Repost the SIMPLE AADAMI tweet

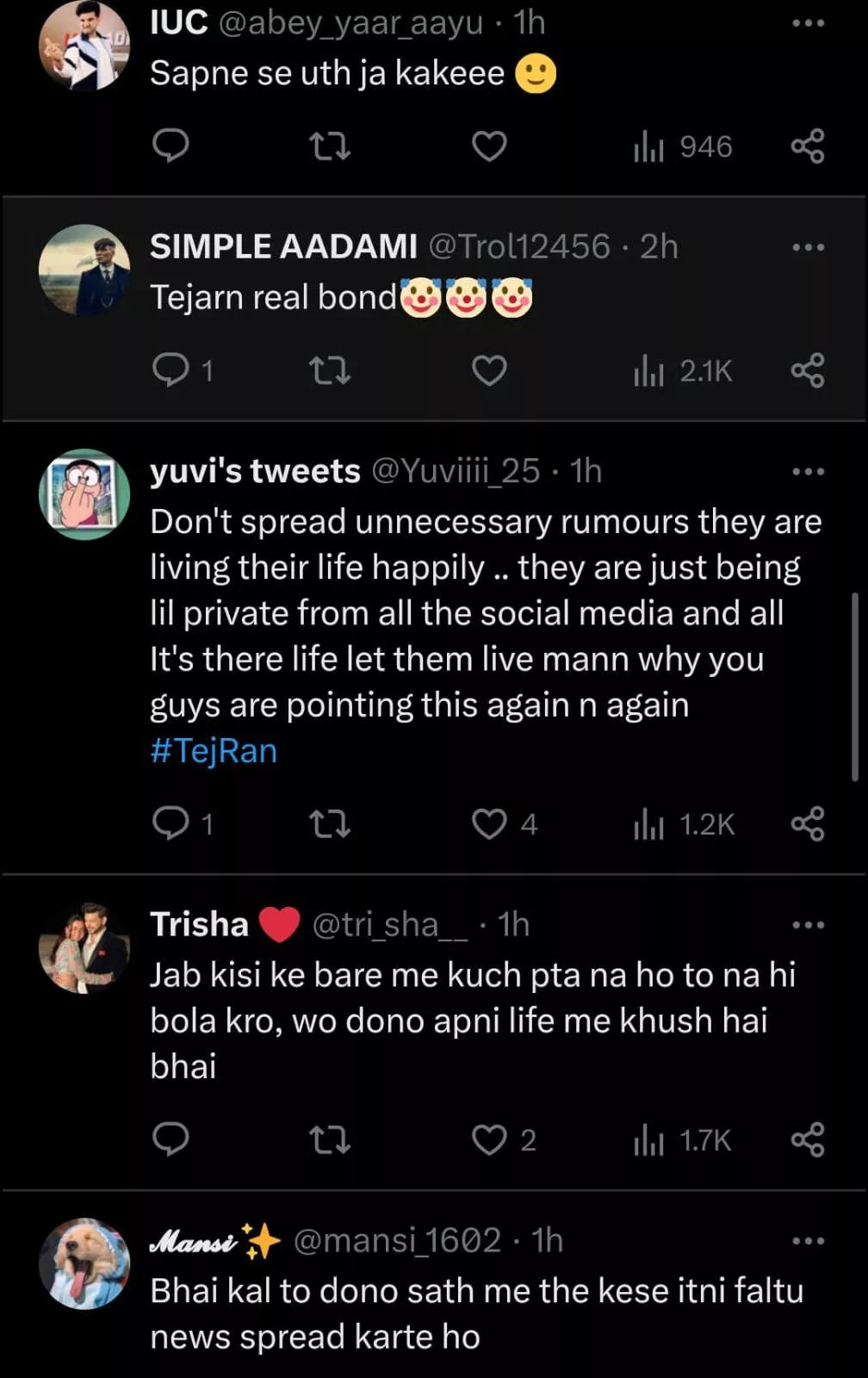tap(329, 371)
